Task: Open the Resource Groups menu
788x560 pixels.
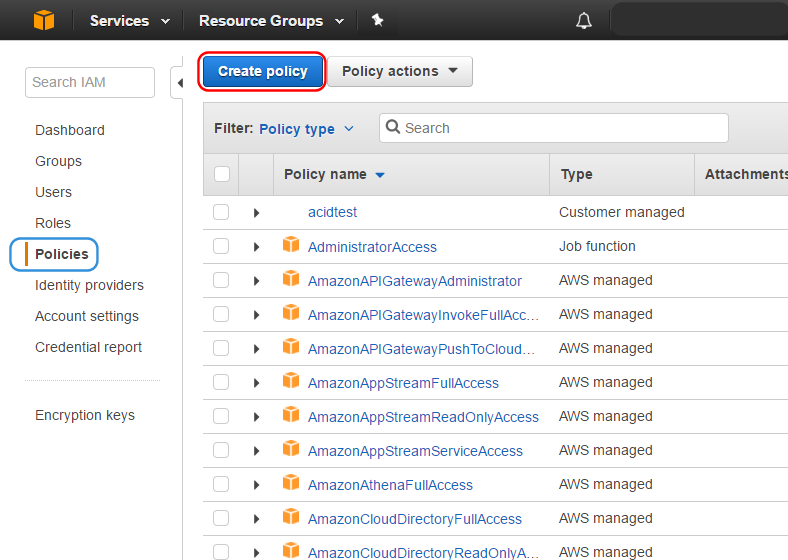Action: [271, 21]
